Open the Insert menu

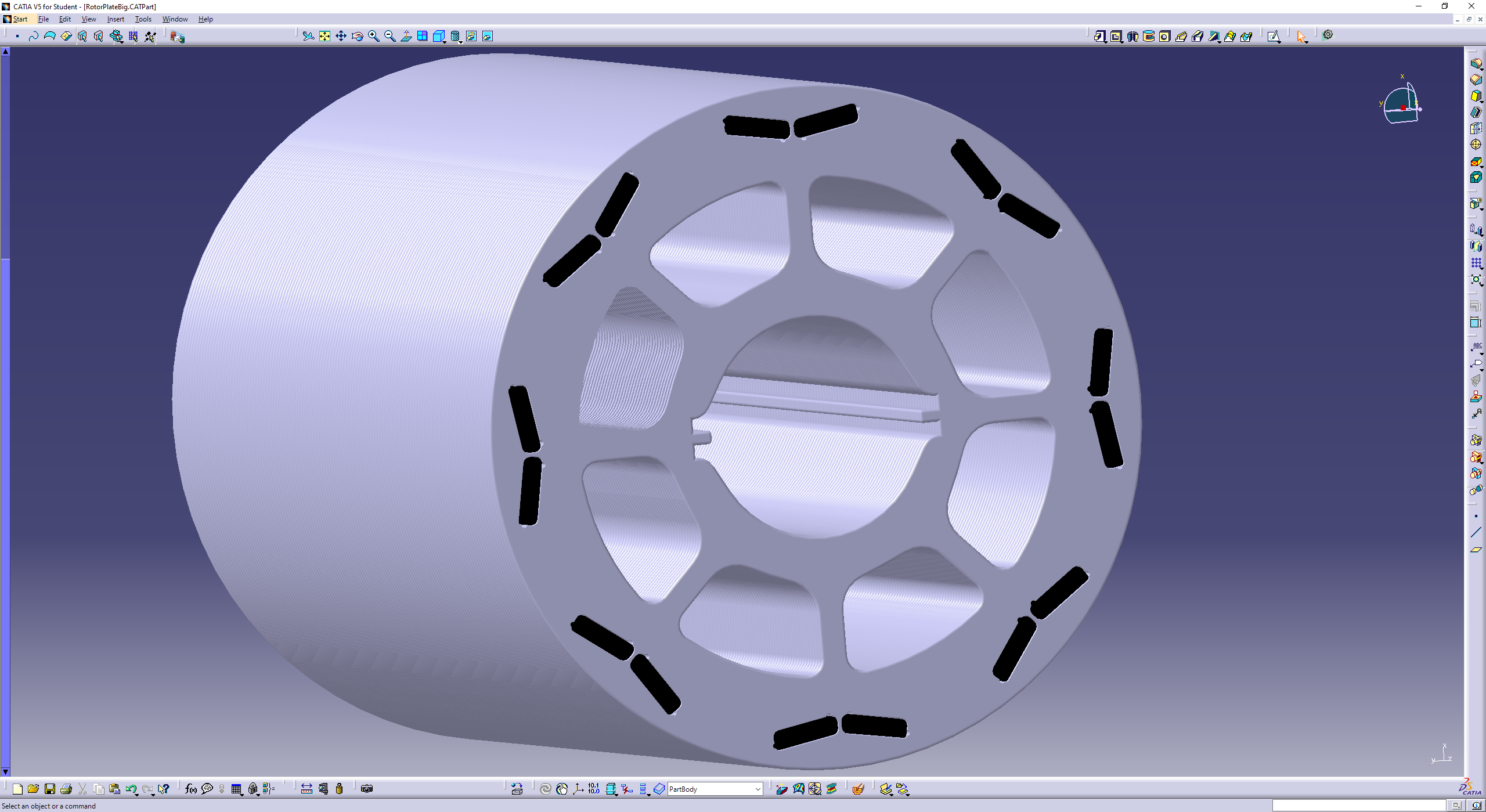pyautogui.click(x=116, y=19)
